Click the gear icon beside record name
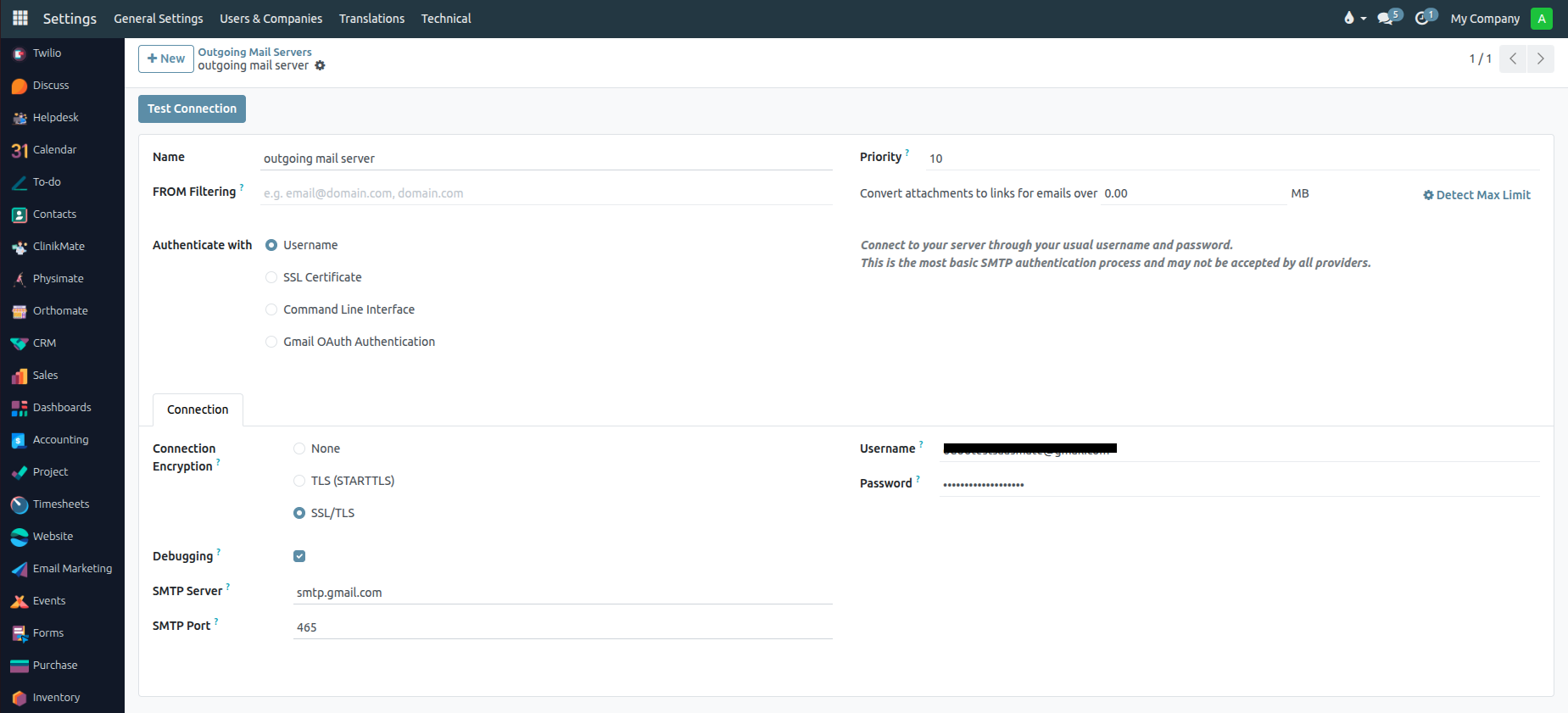The height and width of the screenshot is (713, 1568). (320, 66)
